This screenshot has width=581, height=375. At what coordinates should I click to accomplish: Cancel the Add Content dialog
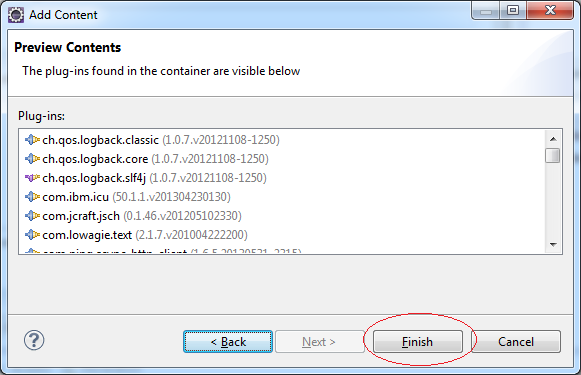[516, 342]
